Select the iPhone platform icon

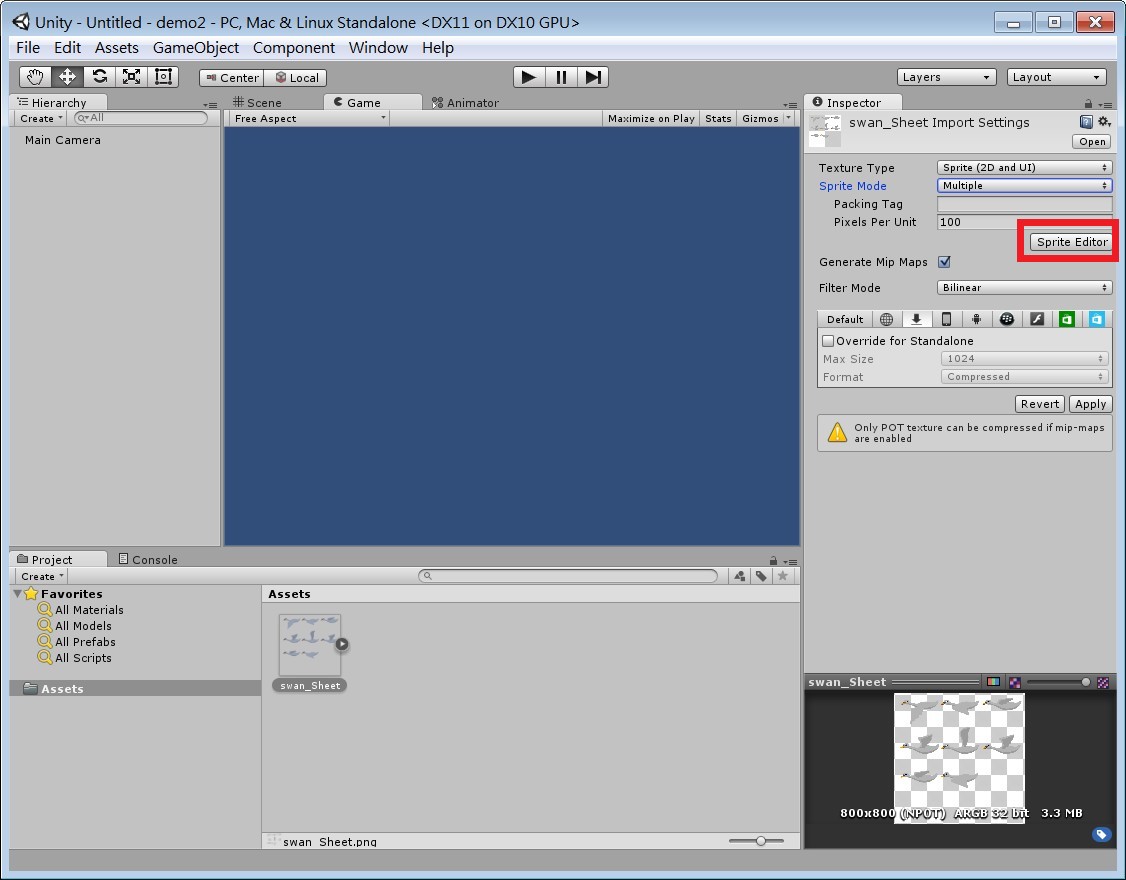coord(946,320)
